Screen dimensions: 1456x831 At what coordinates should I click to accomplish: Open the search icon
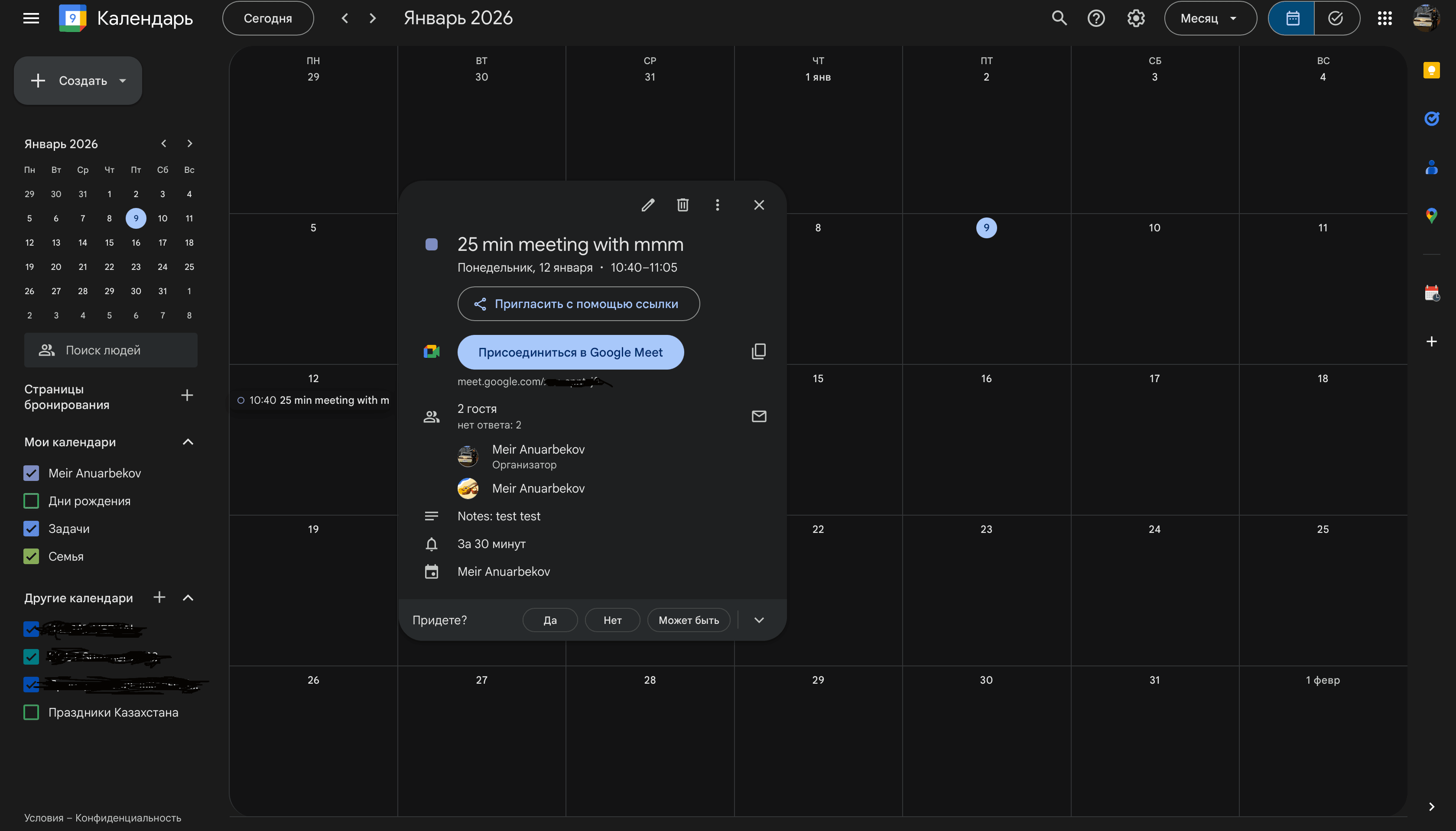coord(1059,18)
